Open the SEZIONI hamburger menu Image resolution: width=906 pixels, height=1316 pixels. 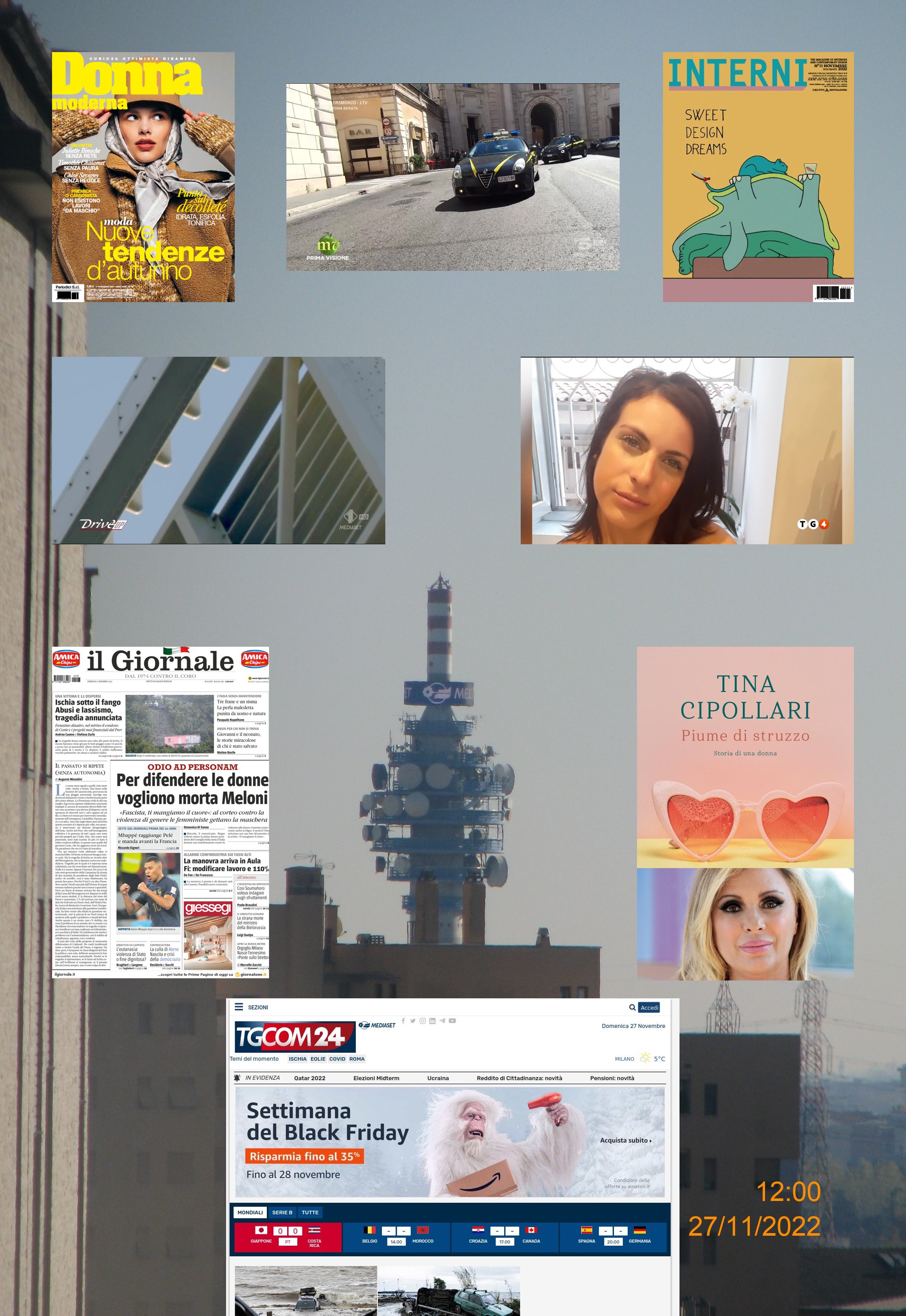[239, 1007]
